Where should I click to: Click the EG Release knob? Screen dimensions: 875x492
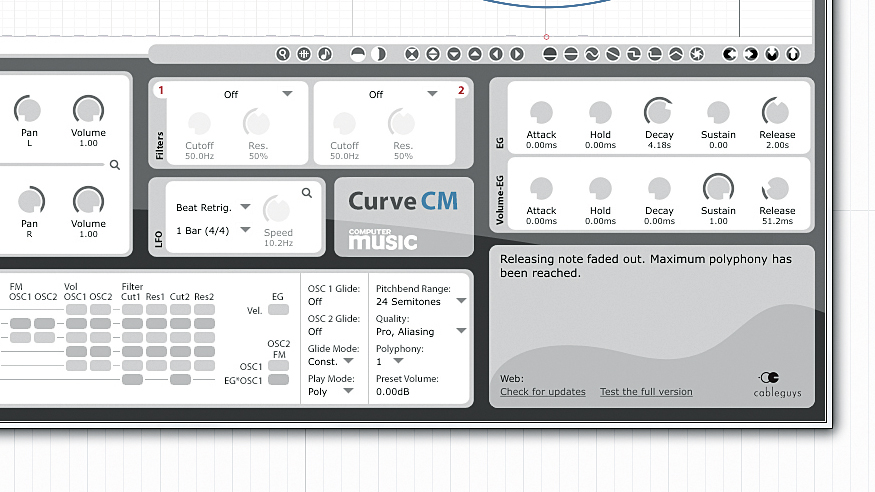click(776, 112)
